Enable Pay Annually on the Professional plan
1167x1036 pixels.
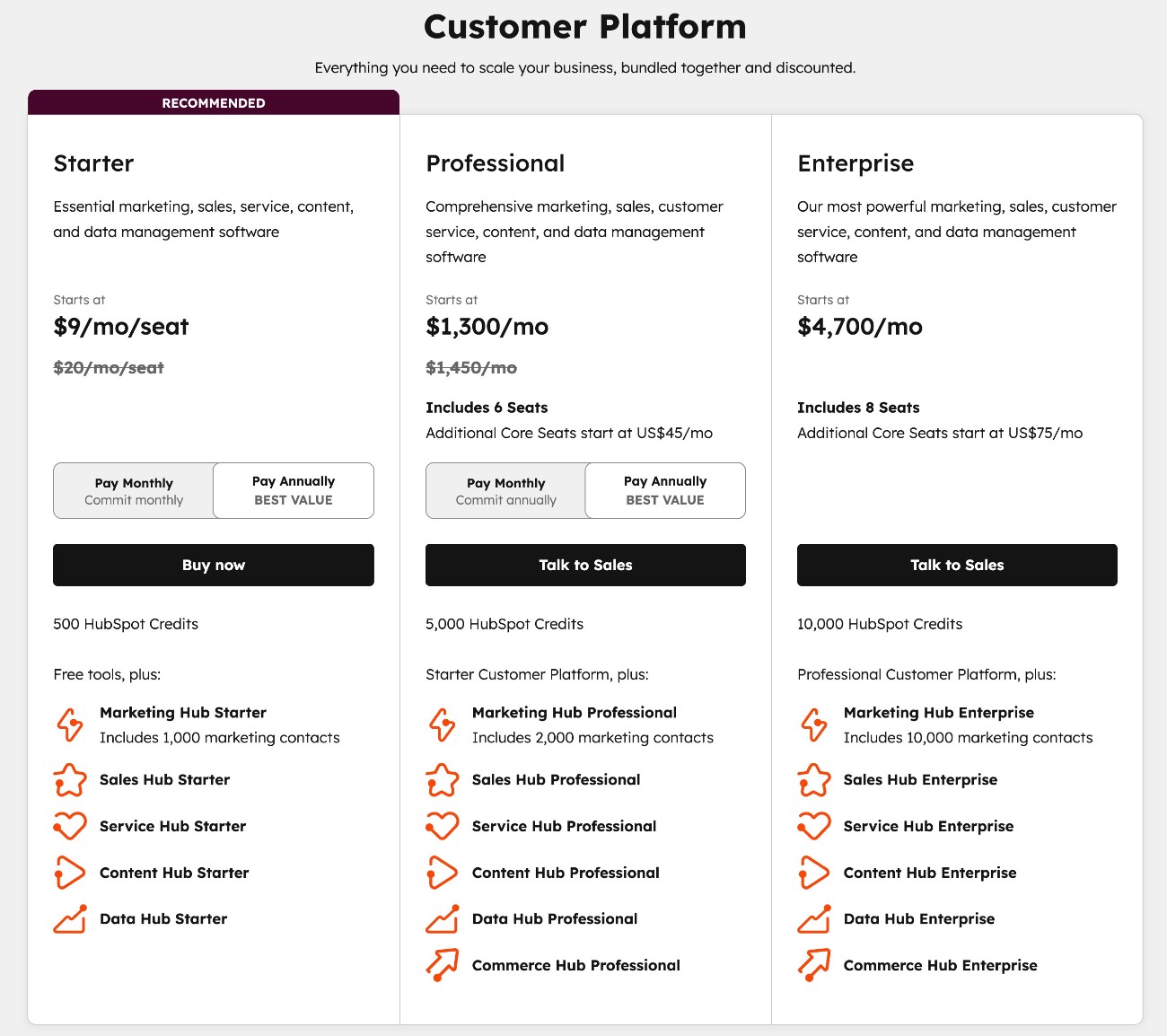tap(665, 490)
